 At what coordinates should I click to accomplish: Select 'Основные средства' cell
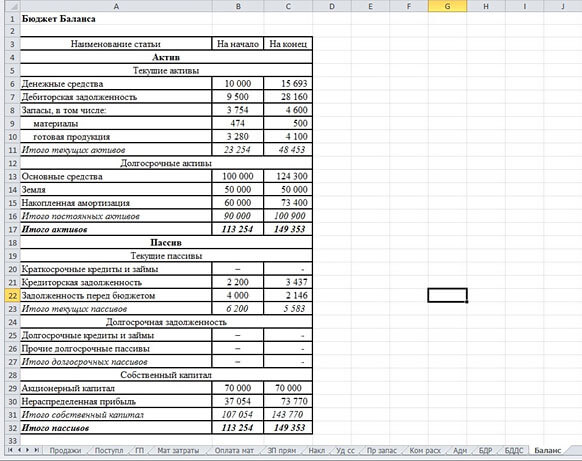tap(116, 176)
